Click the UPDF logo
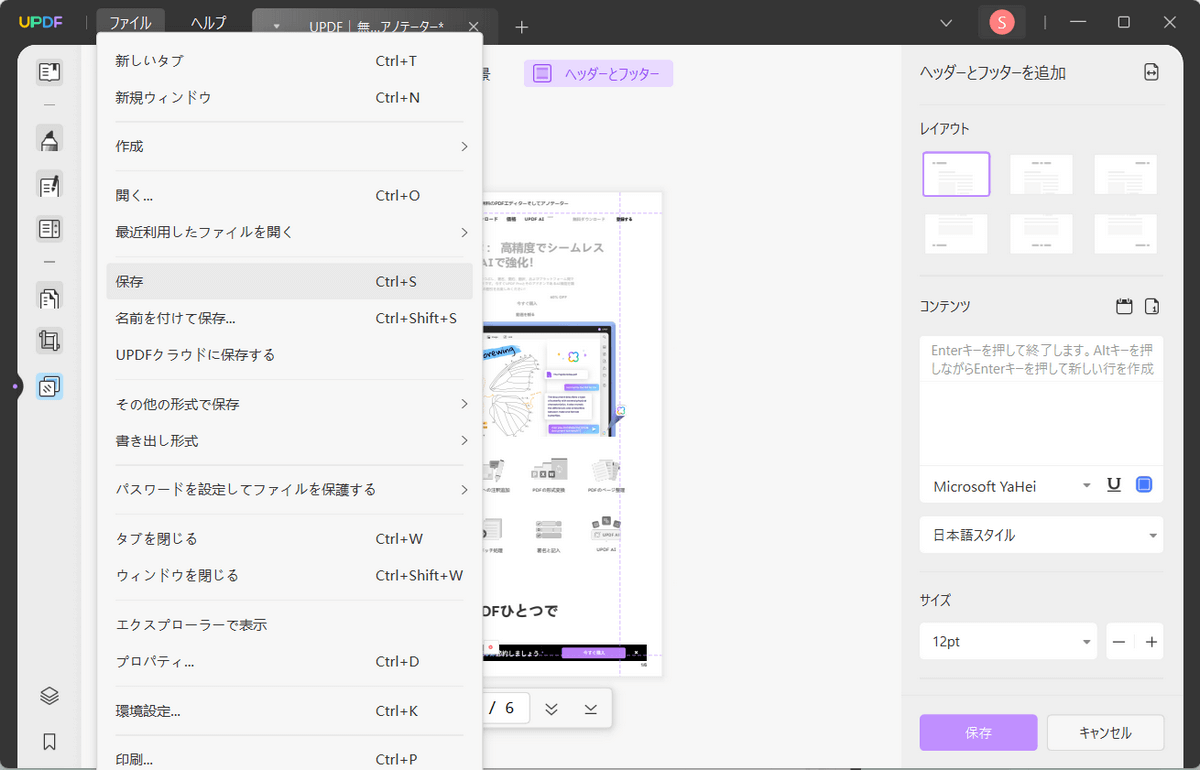The width and height of the screenshot is (1200, 770). click(40, 22)
